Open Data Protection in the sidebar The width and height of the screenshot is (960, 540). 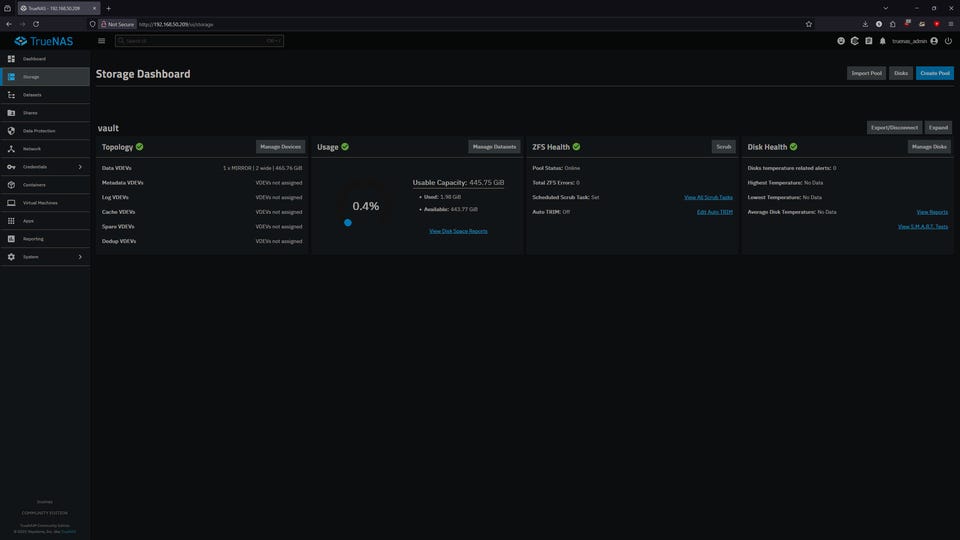[x=39, y=131]
